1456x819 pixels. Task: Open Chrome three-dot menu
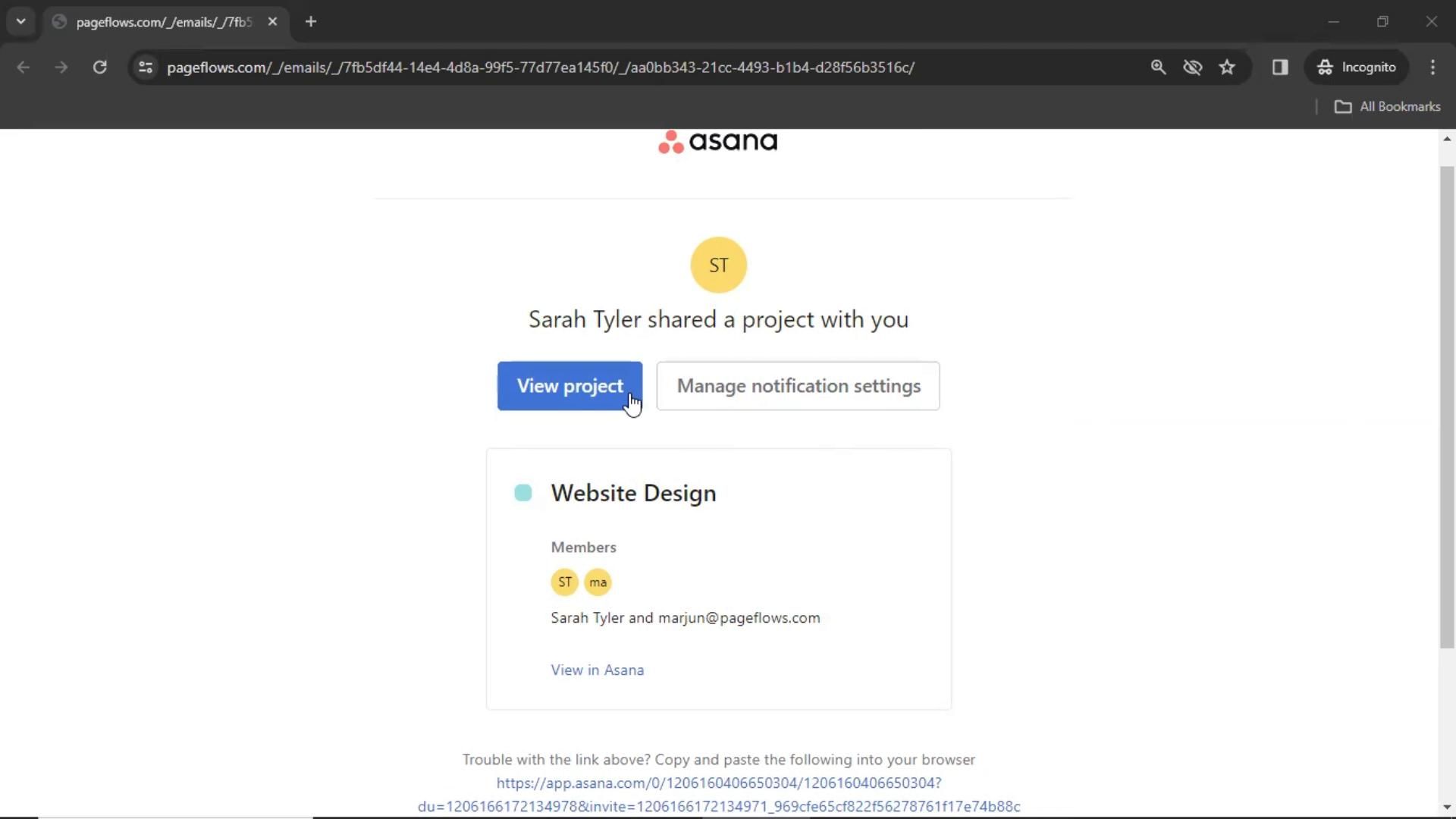click(x=1432, y=67)
